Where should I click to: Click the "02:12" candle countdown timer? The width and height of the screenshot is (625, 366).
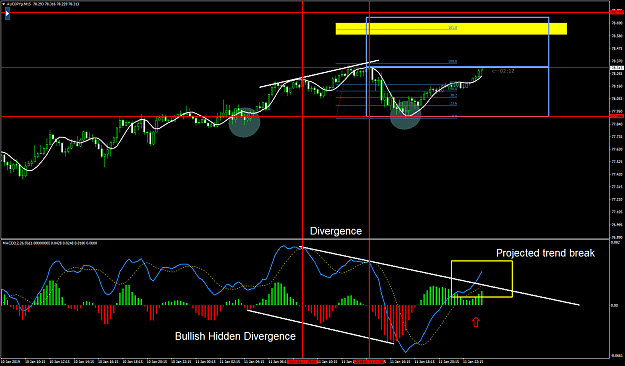pos(506,71)
